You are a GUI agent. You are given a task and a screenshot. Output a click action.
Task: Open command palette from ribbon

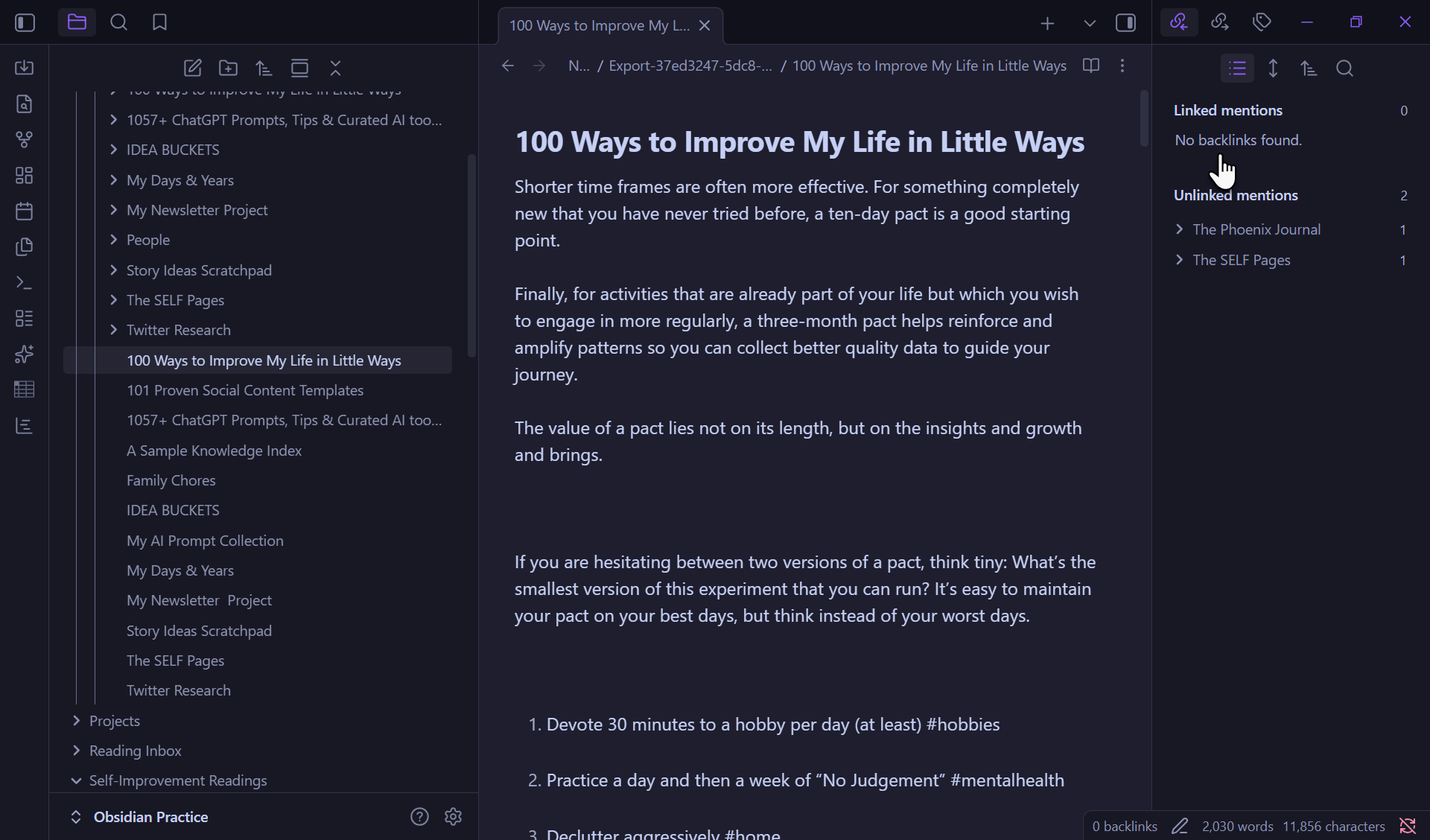[x=24, y=282]
